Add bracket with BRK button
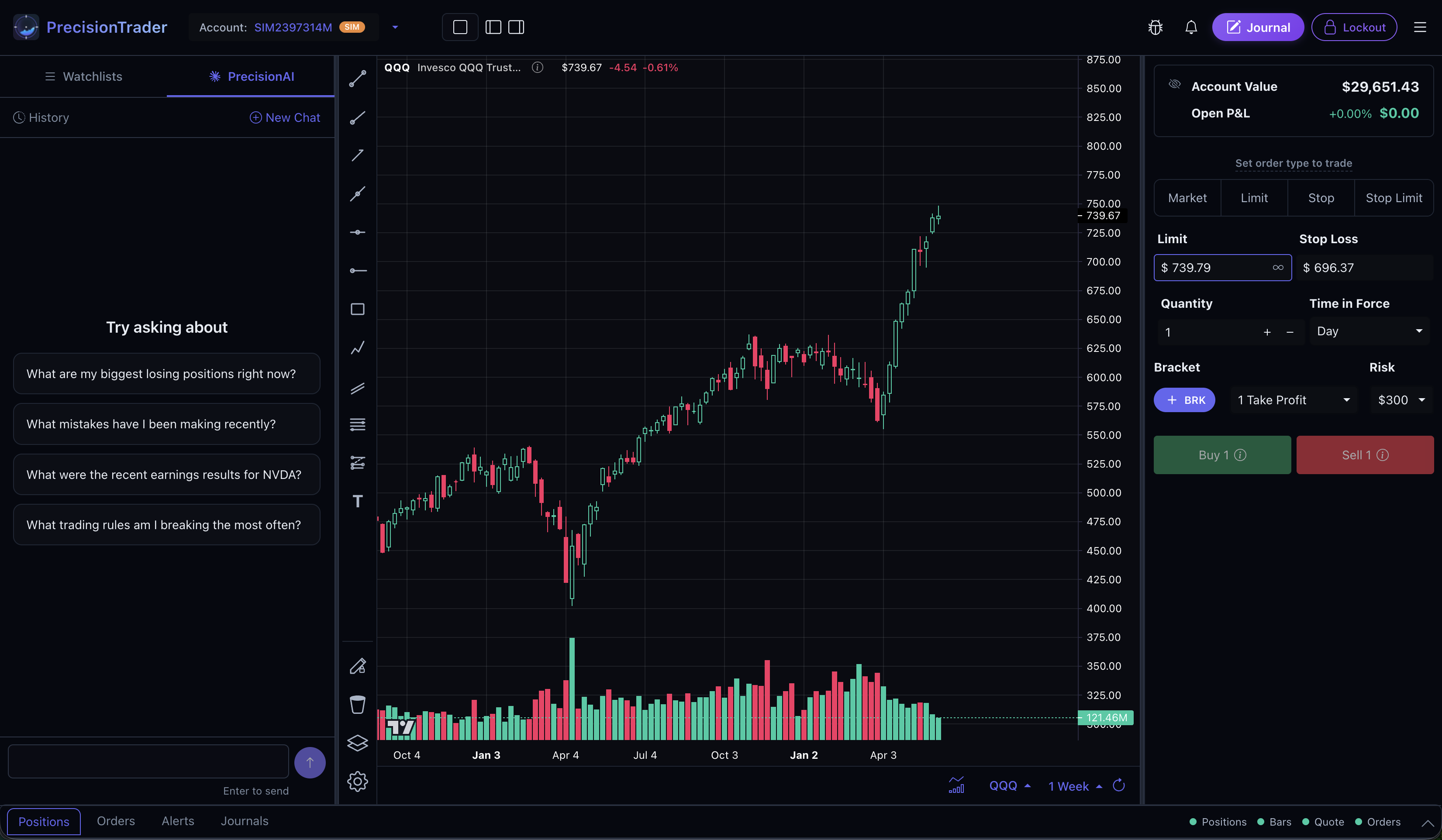Screen dimensions: 1442x840 1184,400
